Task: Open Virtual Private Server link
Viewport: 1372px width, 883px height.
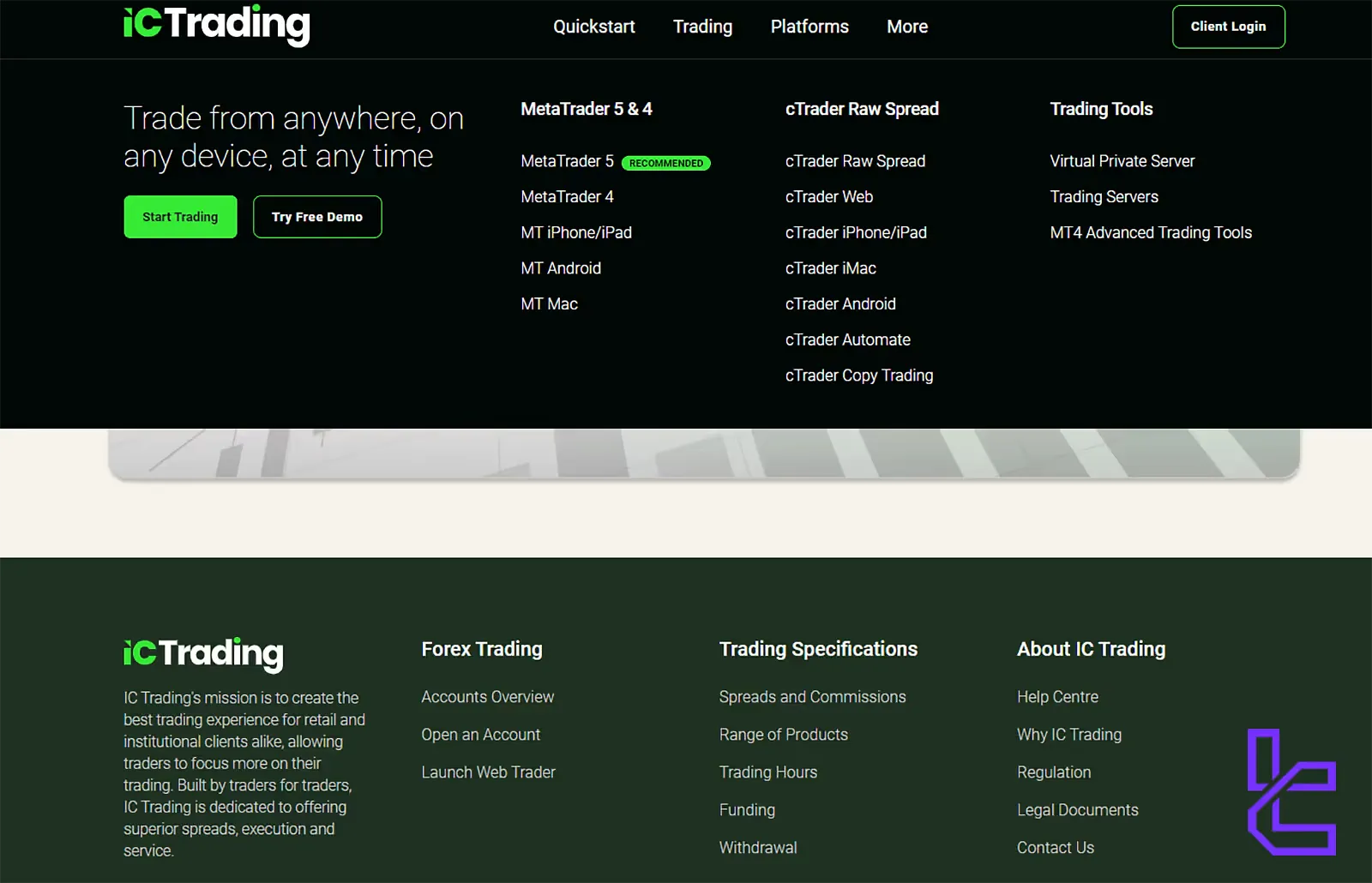Action: (x=1122, y=161)
